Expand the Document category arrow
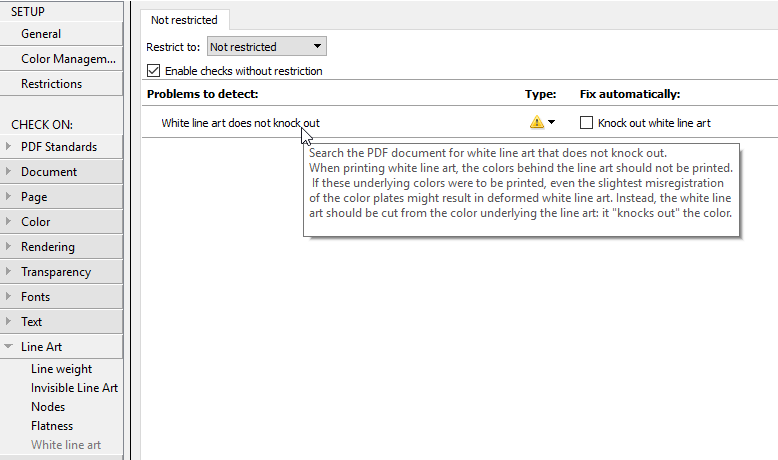Image resolution: width=778 pixels, height=460 pixels. [x=9, y=172]
